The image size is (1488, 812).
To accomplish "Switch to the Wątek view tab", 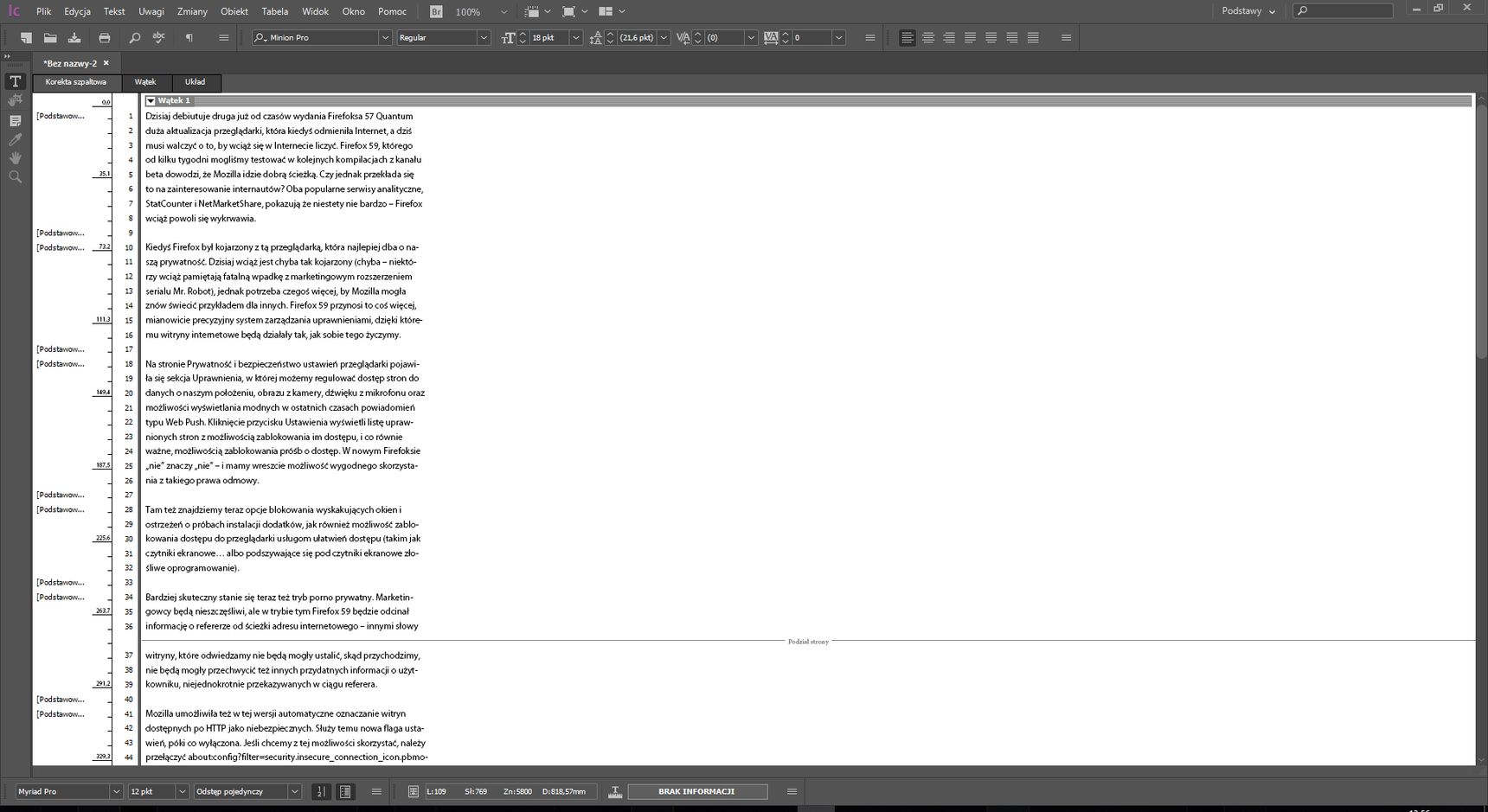I will (145, 82).
